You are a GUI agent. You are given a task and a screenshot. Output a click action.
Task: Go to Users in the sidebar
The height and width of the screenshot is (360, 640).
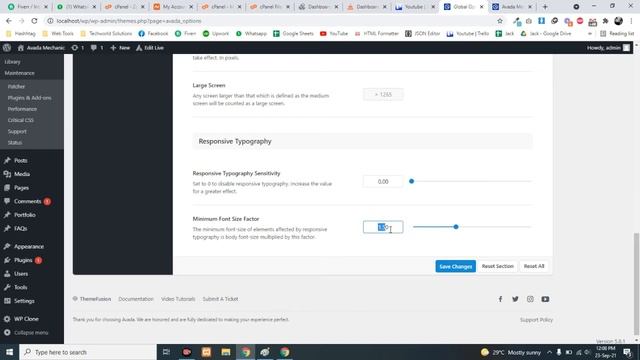tap(21, 274)
